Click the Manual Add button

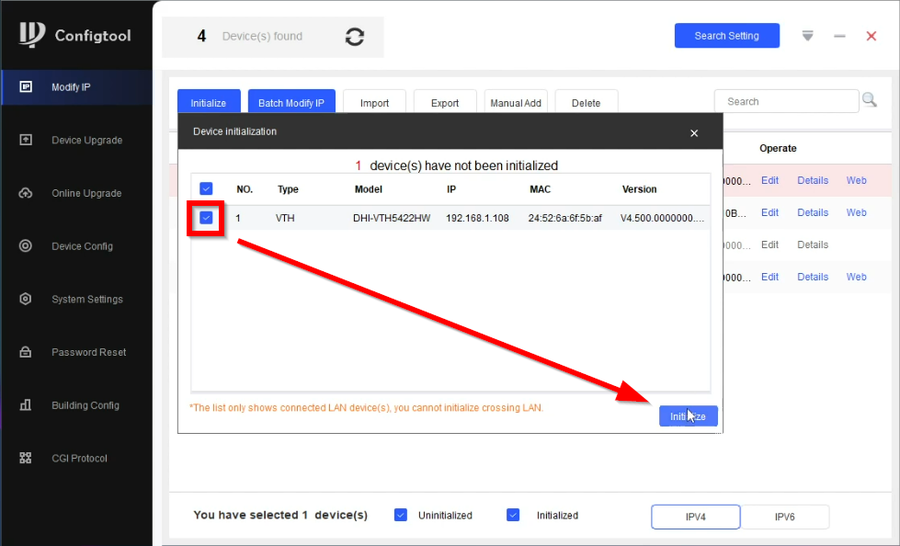tap(515, 102)
